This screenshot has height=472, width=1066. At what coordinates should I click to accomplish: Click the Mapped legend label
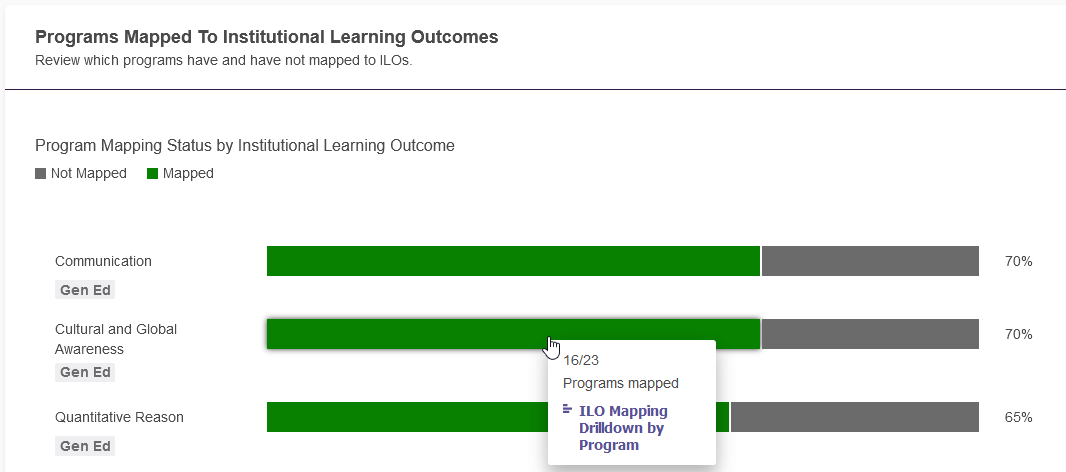click(188, 173)
